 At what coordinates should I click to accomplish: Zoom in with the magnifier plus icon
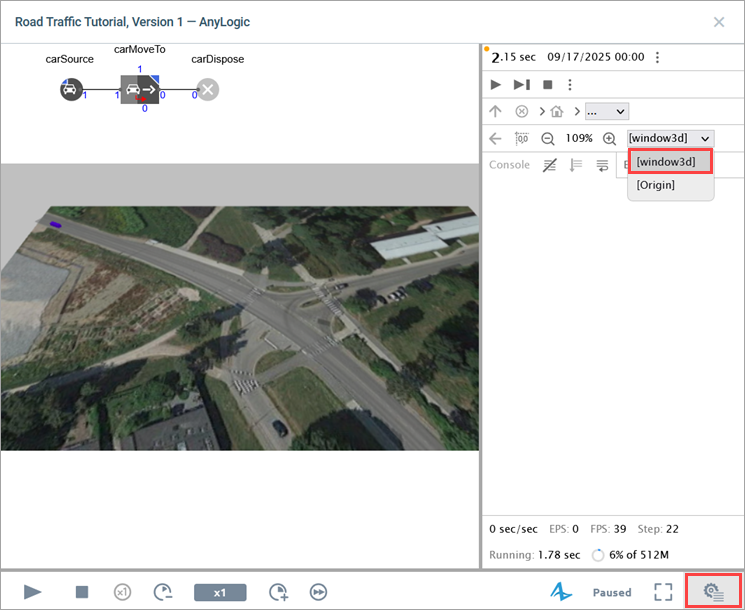609,139
